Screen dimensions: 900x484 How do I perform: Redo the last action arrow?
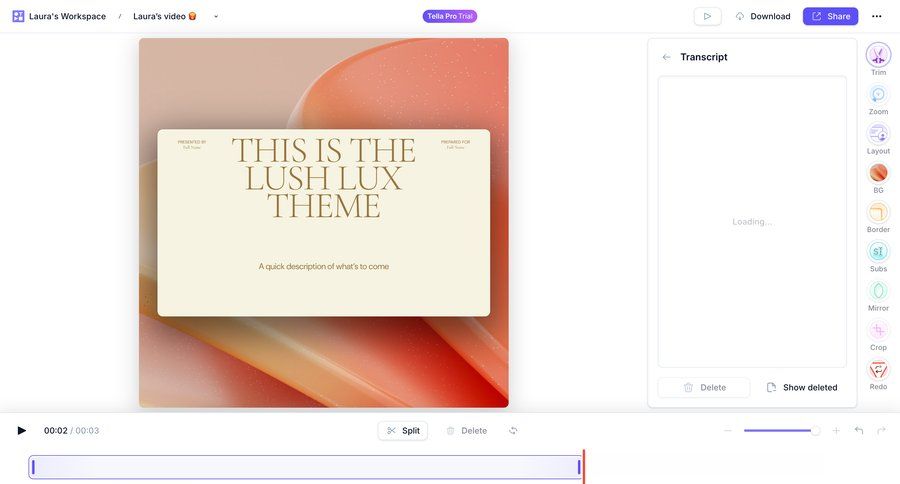pyautogui.click(x=881, y=431)
